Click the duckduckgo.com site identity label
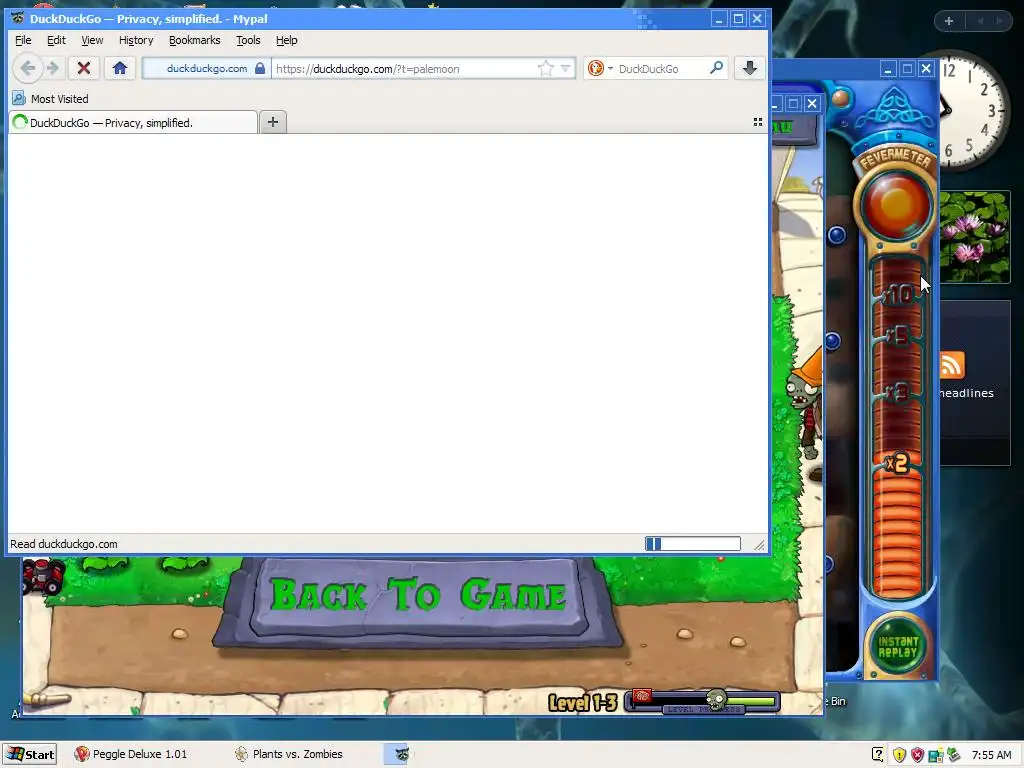 (206, 69)
